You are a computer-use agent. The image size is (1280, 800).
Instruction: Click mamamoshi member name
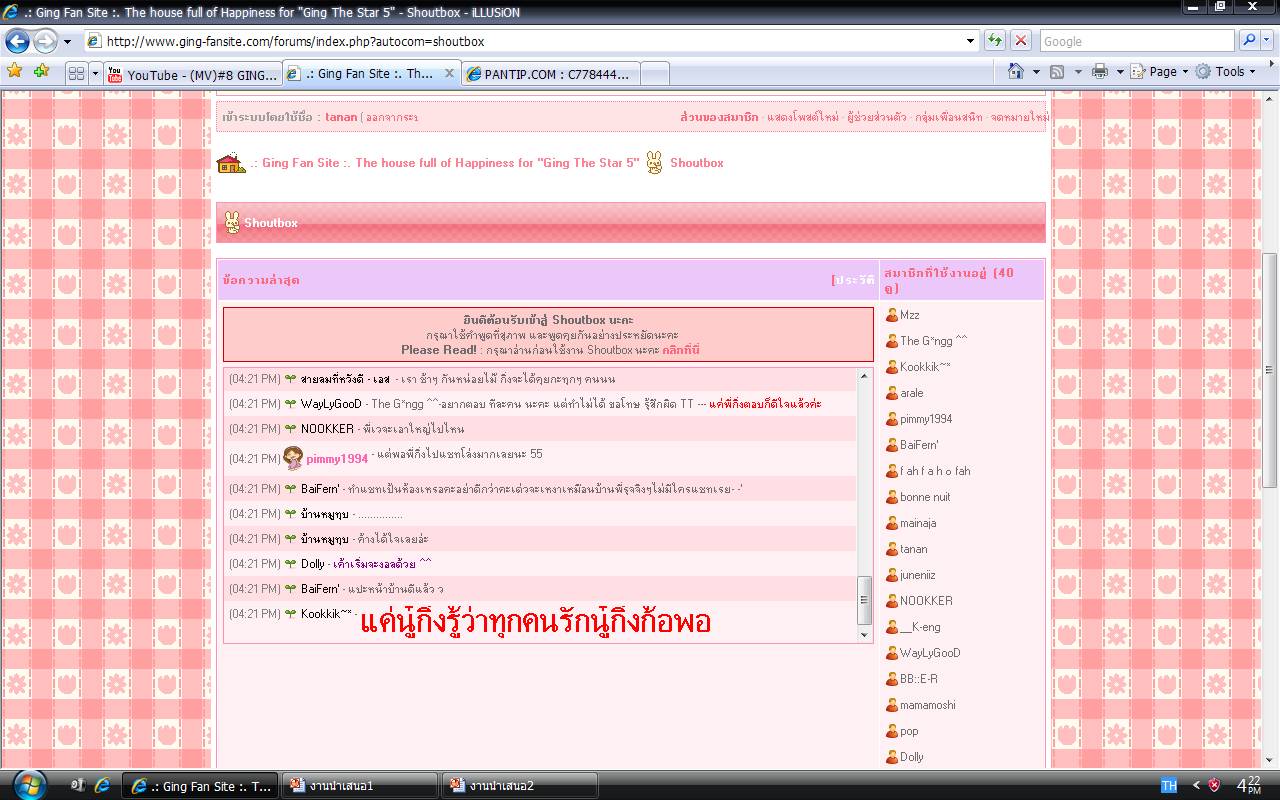928,705
